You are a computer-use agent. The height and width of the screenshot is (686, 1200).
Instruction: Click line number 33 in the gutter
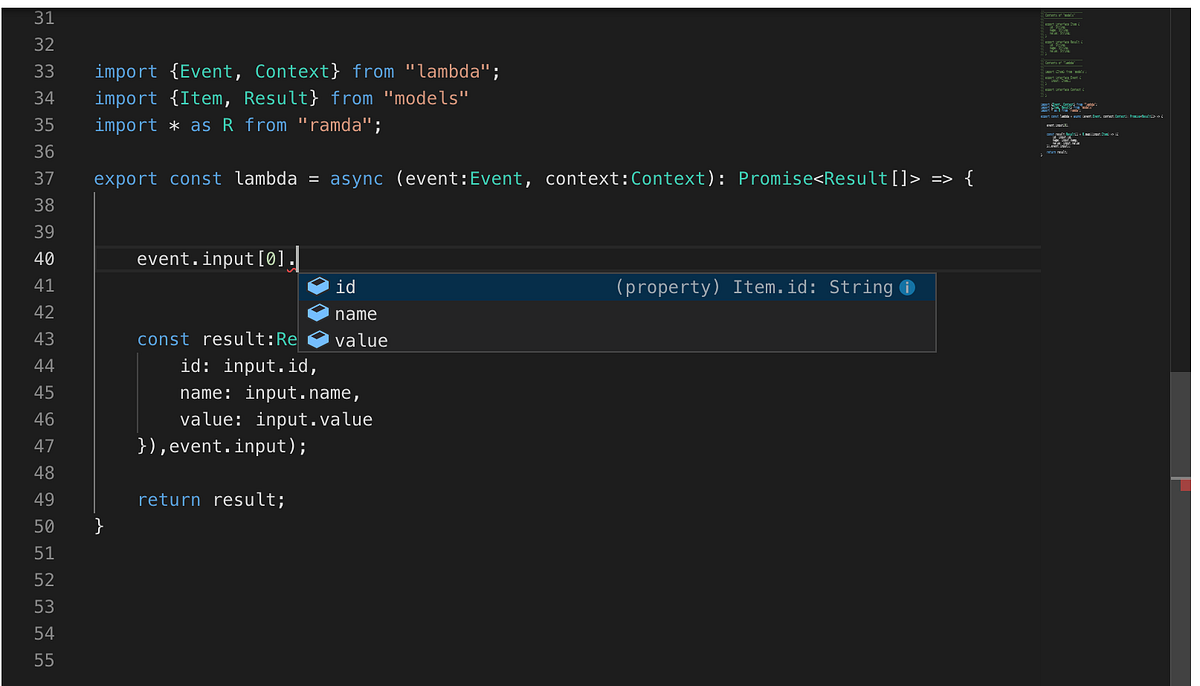tap(45, 71)
